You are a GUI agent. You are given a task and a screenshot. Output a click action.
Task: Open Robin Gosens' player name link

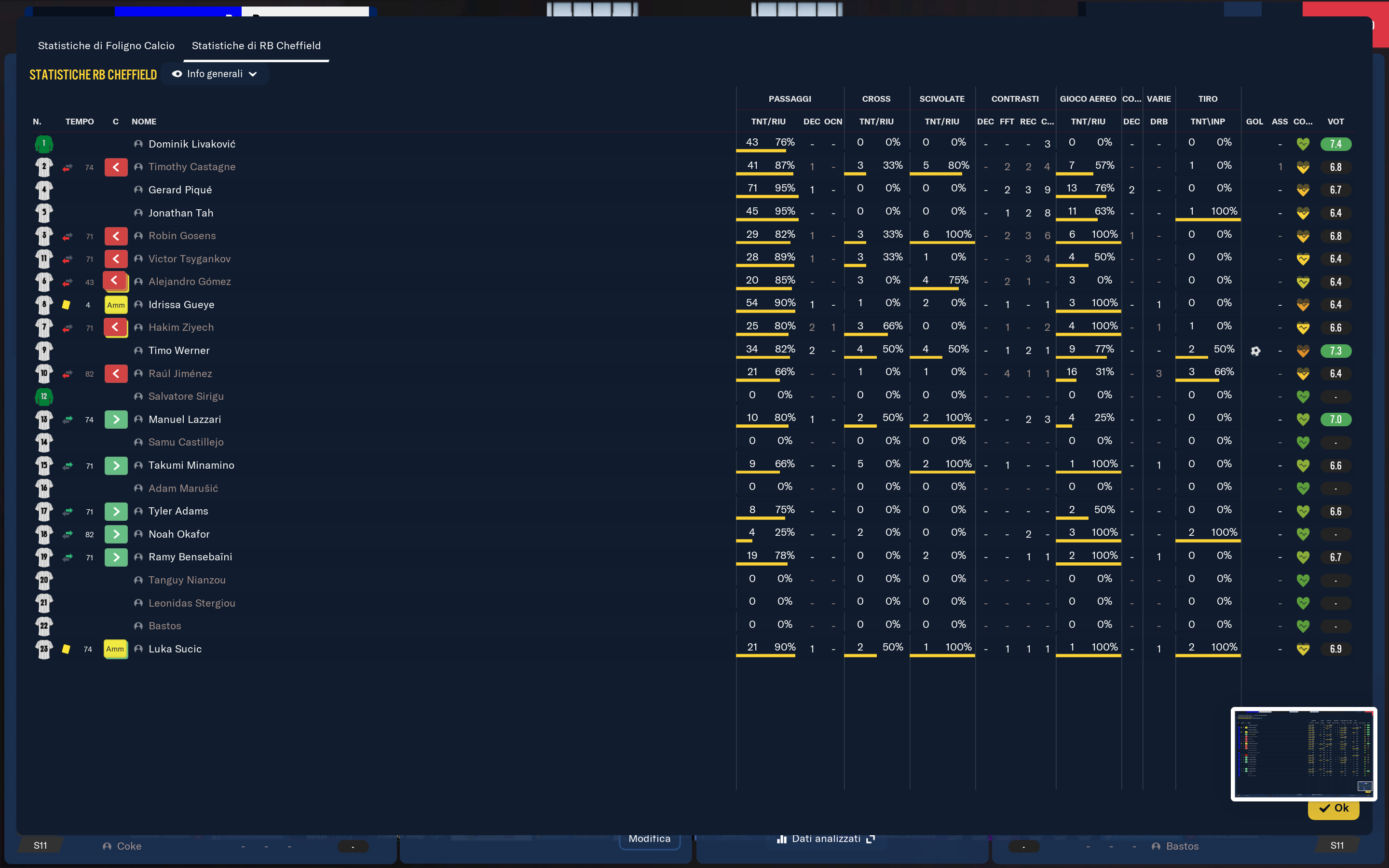pos(182,236)
